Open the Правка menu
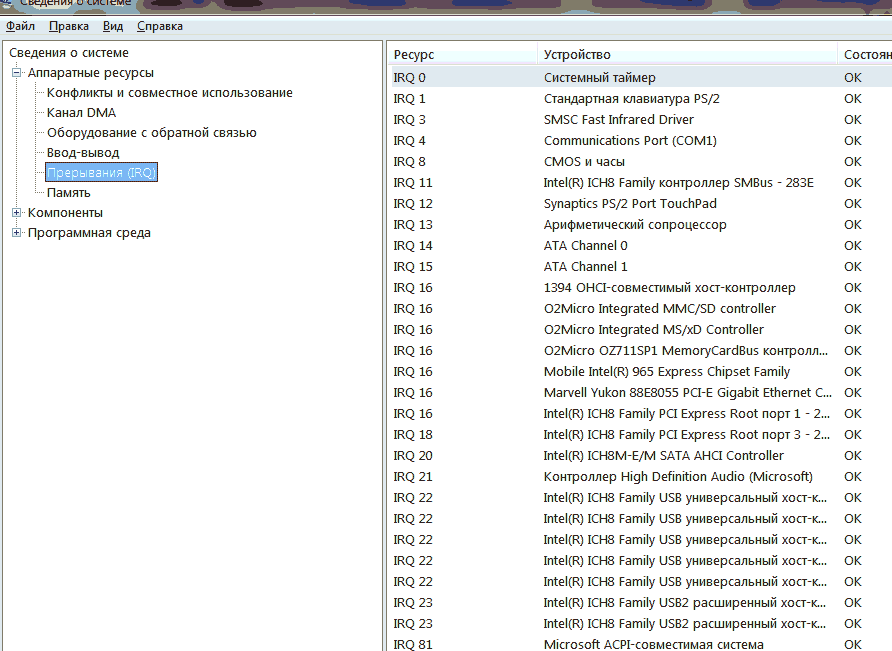The width and height of the screenshot is (892, 651). tap(68, 26)
